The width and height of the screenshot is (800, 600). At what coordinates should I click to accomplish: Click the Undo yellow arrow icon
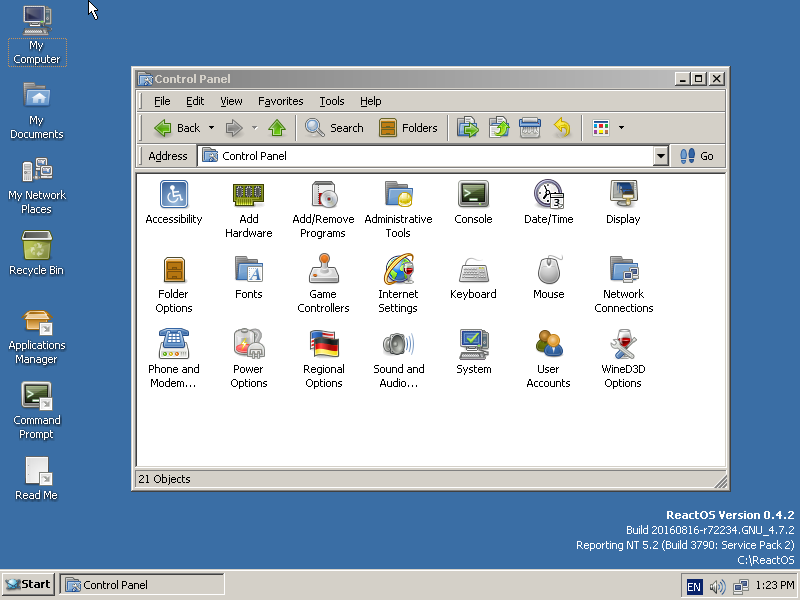click(562, 128)
